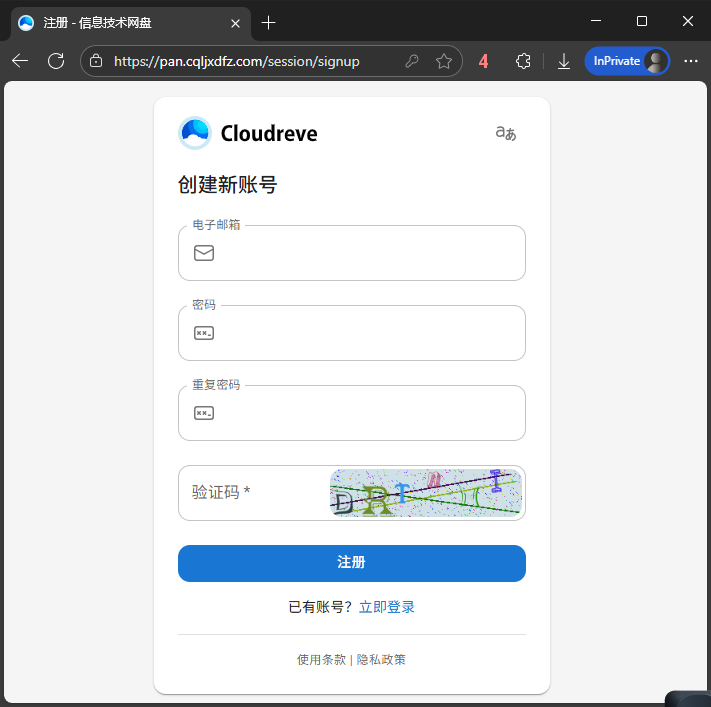Open the 隐私政策 link
Screen dimensions: 711x707
[381, 660]
